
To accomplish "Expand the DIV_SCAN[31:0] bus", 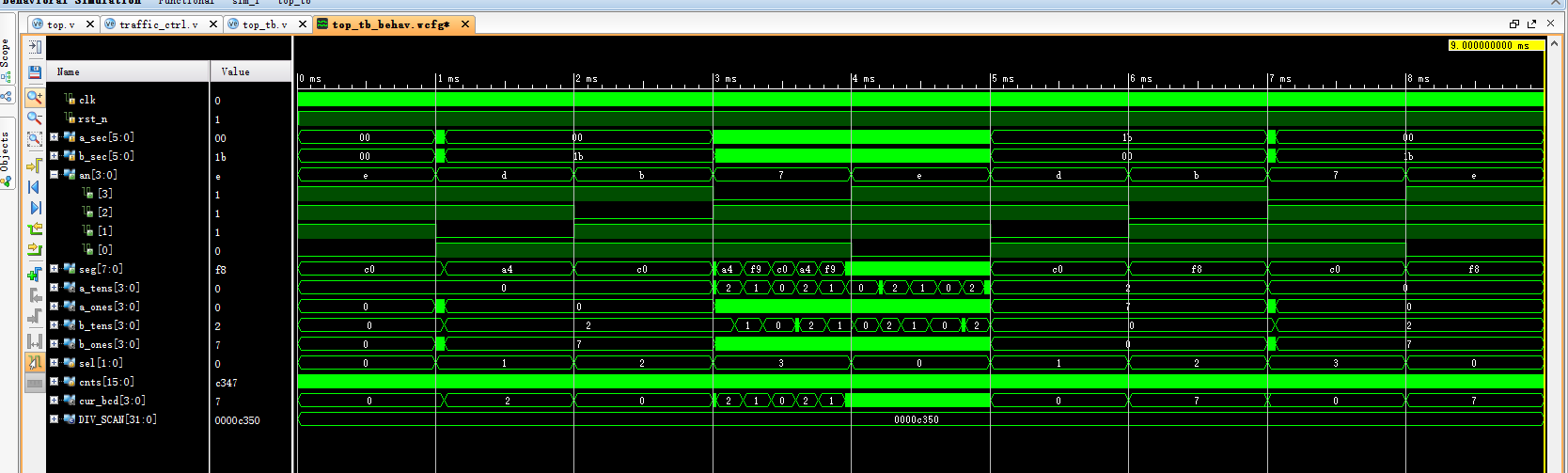I will (x=54, y=419).
